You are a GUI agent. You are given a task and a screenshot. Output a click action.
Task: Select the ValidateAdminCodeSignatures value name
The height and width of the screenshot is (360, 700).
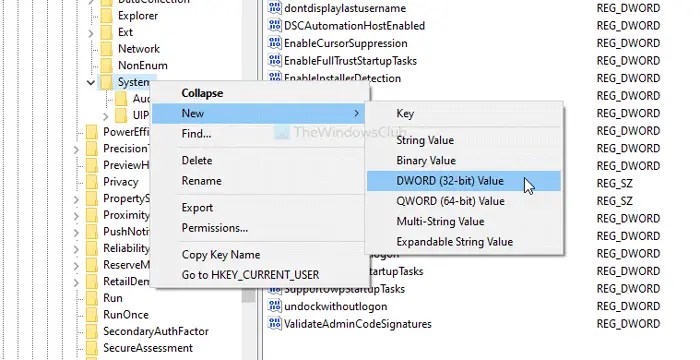coord(358,324)
